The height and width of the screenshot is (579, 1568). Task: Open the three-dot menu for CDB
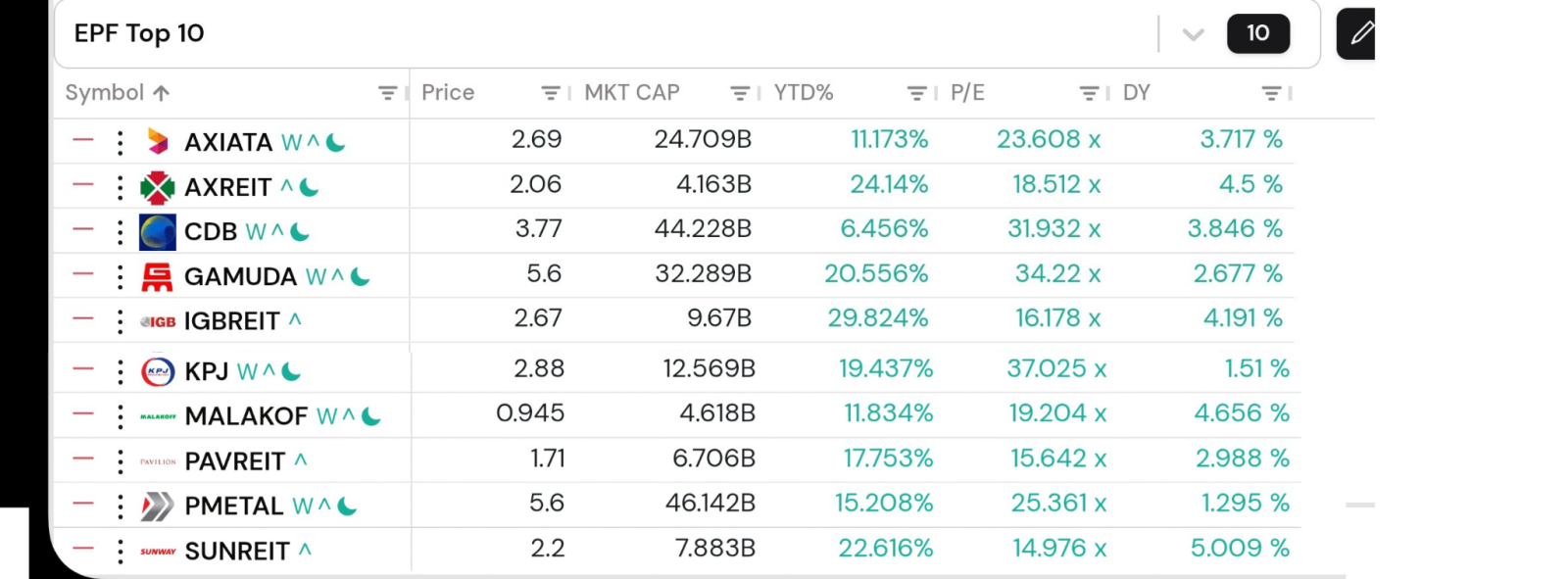click(121, 232)
